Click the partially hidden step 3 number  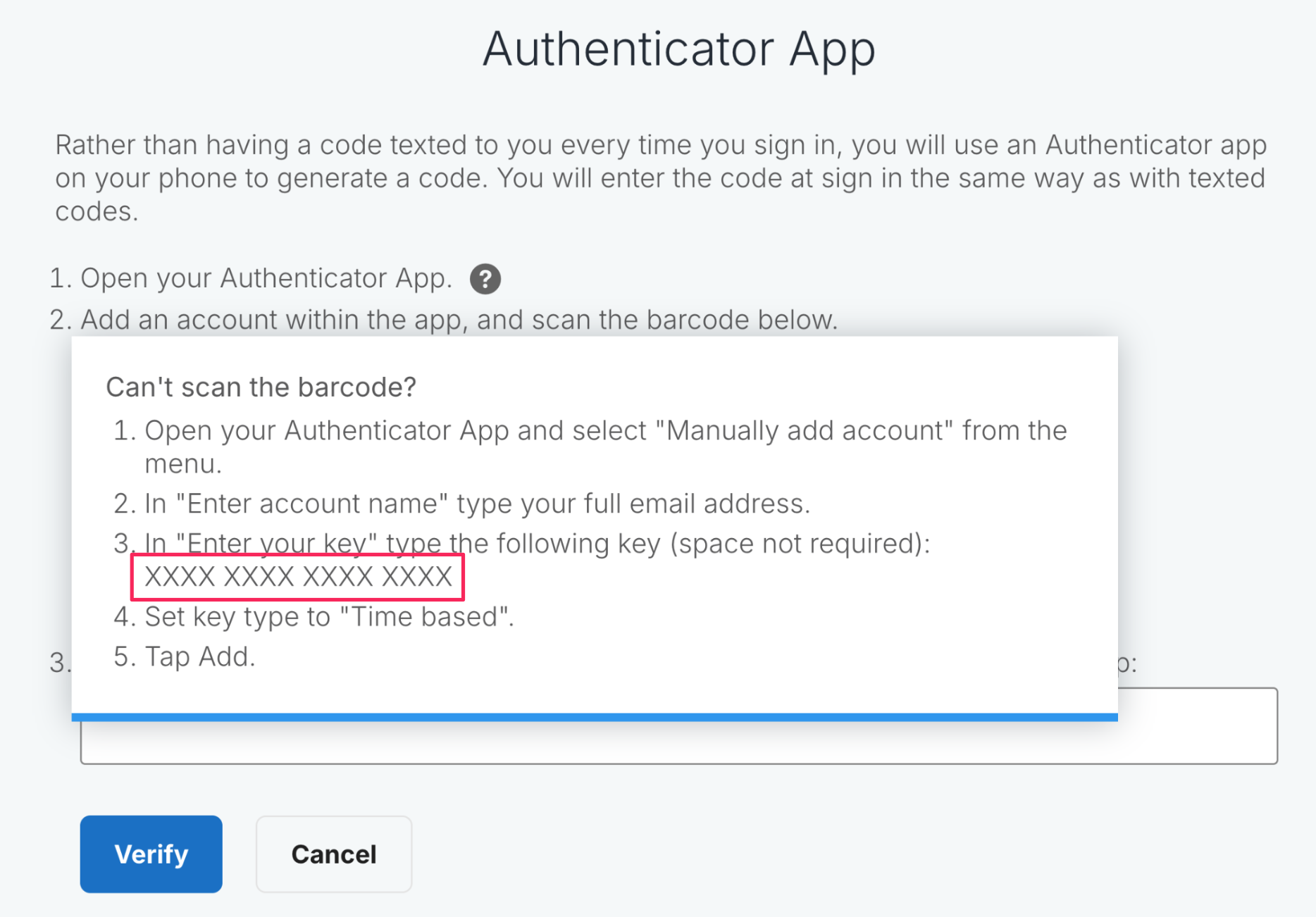tap(58, 663)
